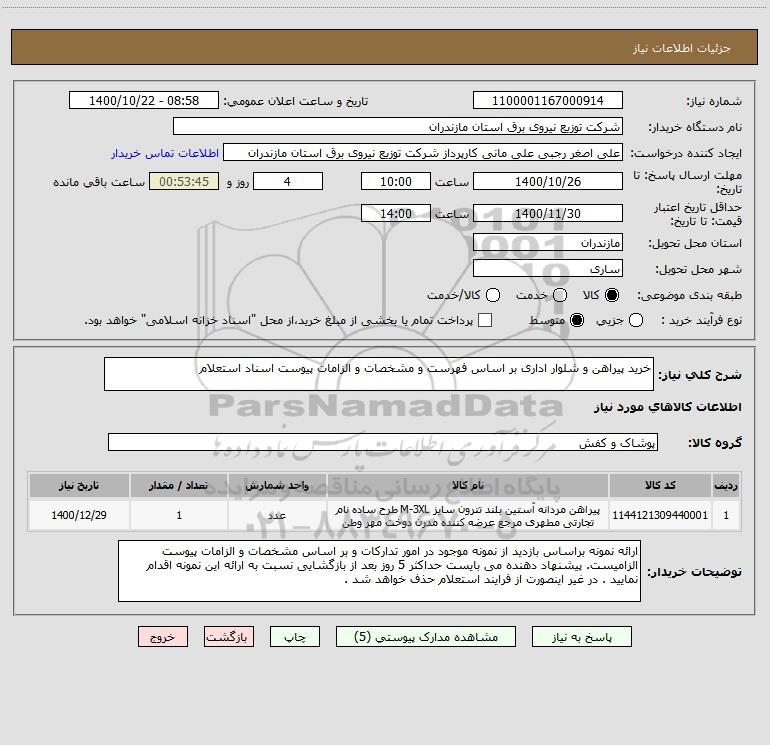This screenshot has height=745, width=770.
Task: Click the buyer notes text area
Action: pyautogui.click(x=379, y=571)
